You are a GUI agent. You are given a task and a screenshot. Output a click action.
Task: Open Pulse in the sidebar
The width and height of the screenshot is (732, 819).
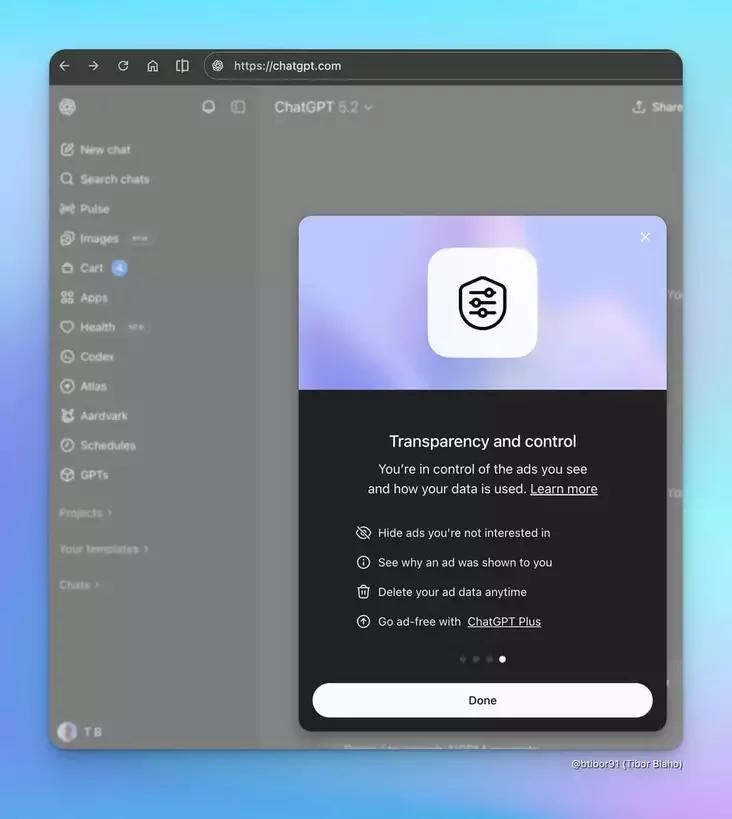(94, 209)
